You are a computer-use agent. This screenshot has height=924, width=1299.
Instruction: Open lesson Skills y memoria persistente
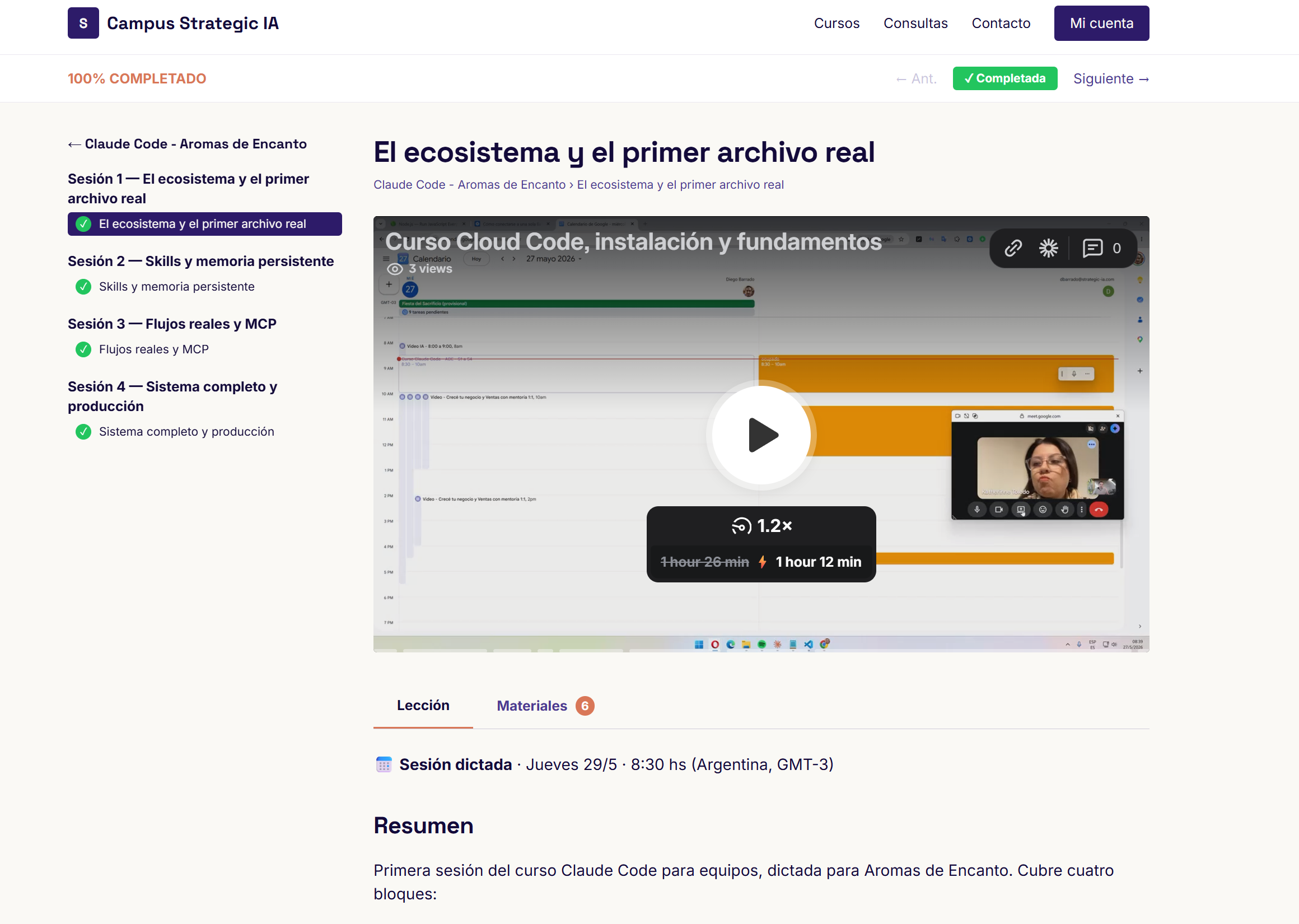click(176, 287)
